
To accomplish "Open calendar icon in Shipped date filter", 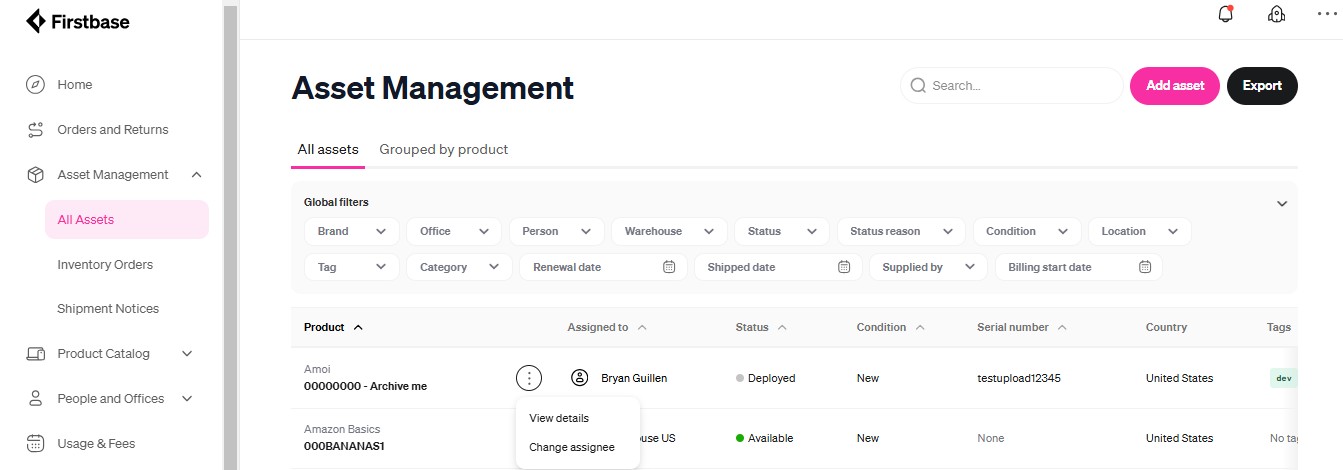I will 843,267.
